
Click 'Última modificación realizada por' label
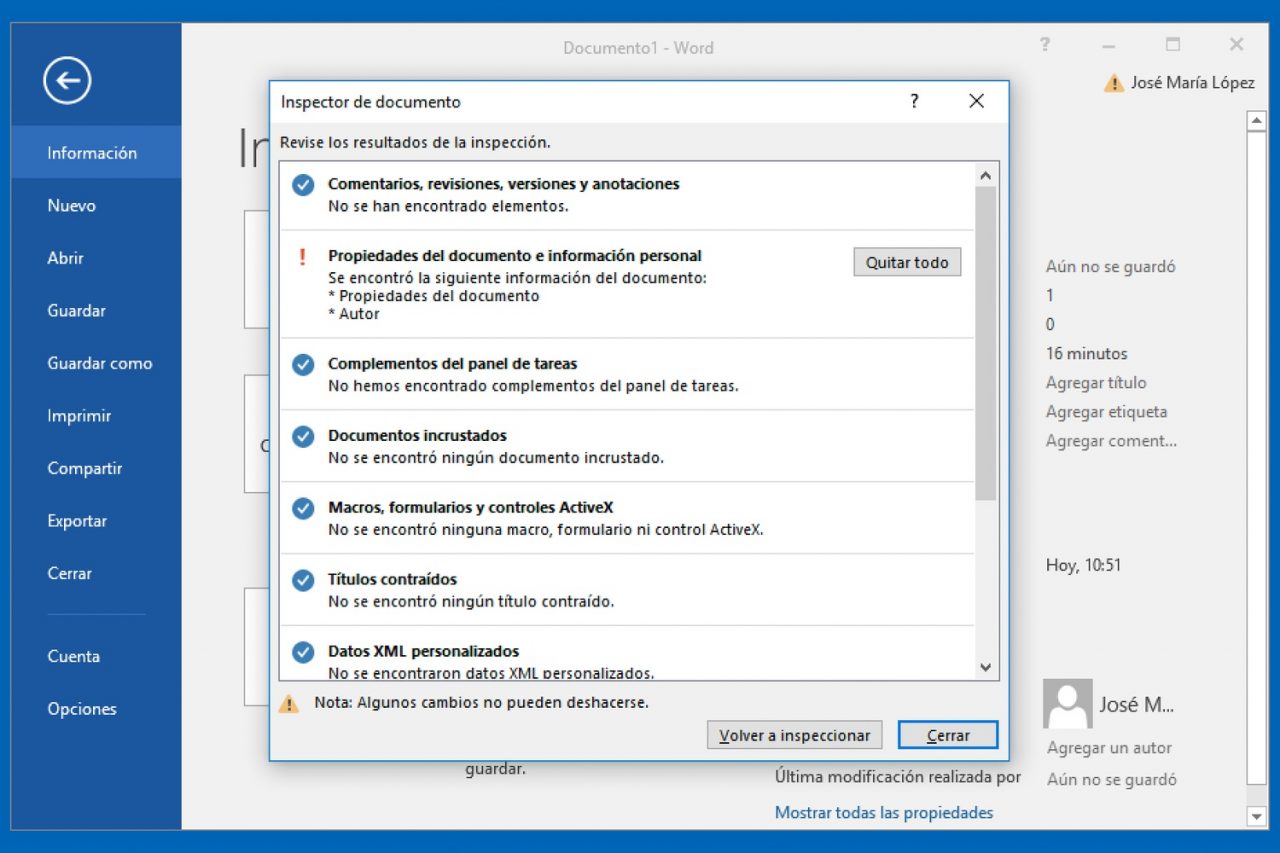[x=898, y=777]
